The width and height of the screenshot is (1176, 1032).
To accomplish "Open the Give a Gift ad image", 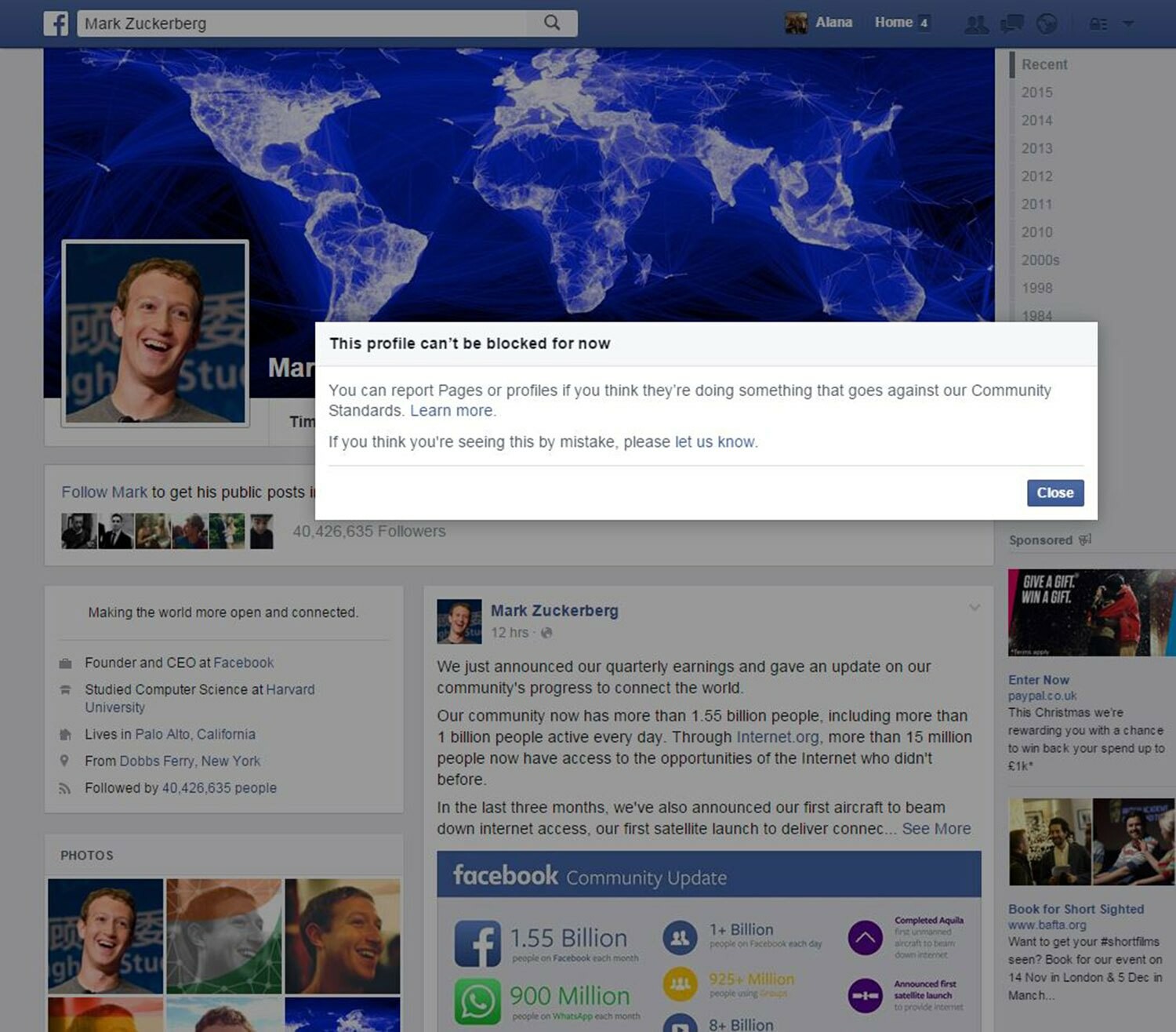I will coord(1092,612).
